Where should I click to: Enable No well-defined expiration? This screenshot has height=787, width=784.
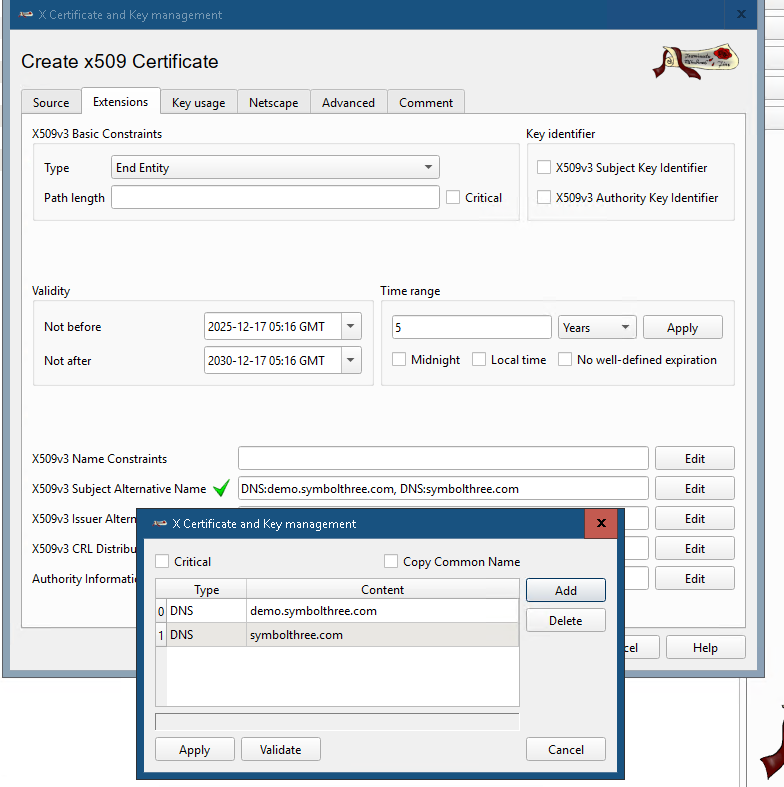[x=565, y=359]
